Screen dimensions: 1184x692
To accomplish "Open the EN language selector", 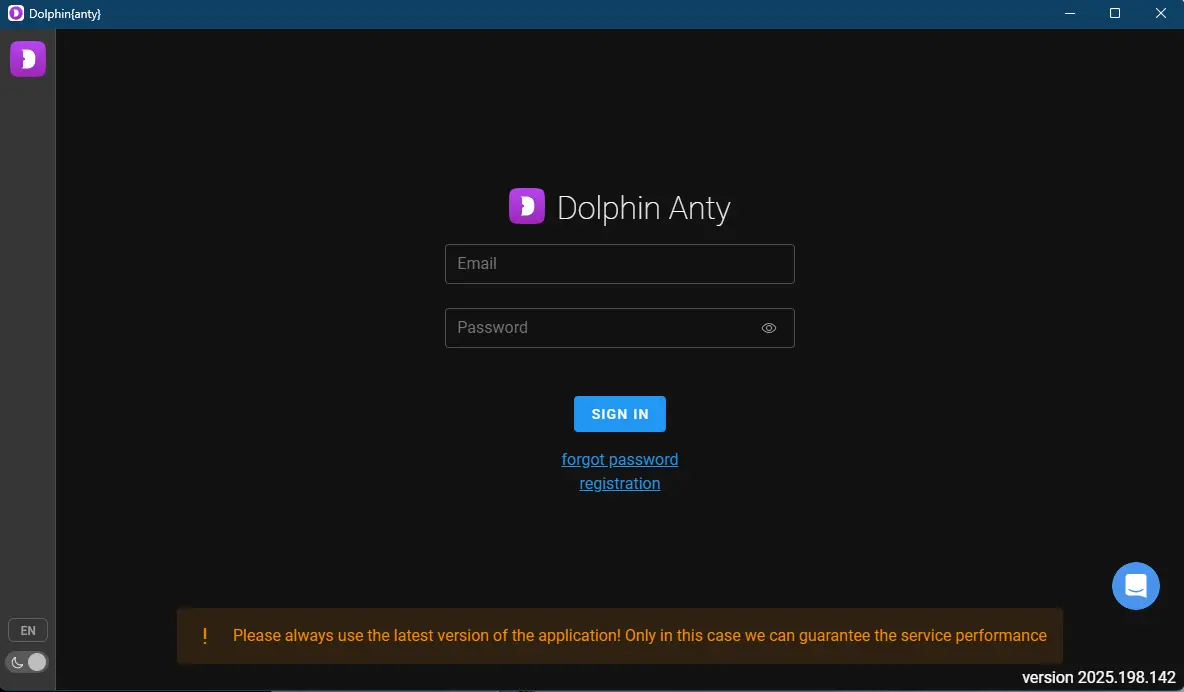I will point(28,630).
